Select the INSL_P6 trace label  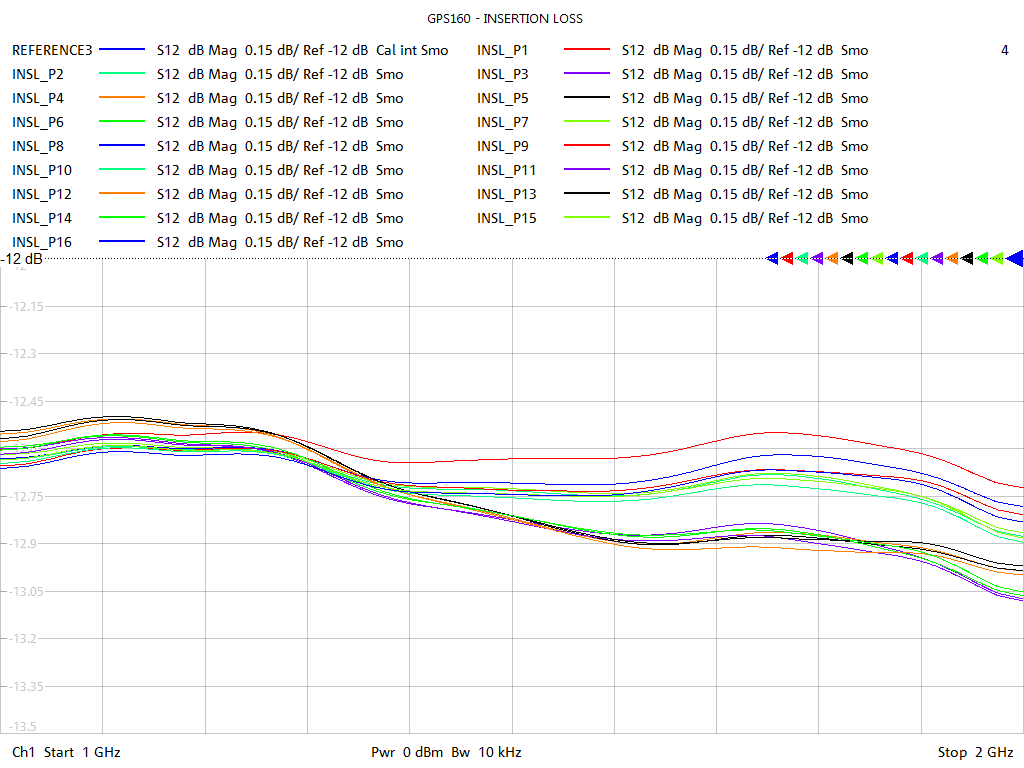[x=38, y=122]
